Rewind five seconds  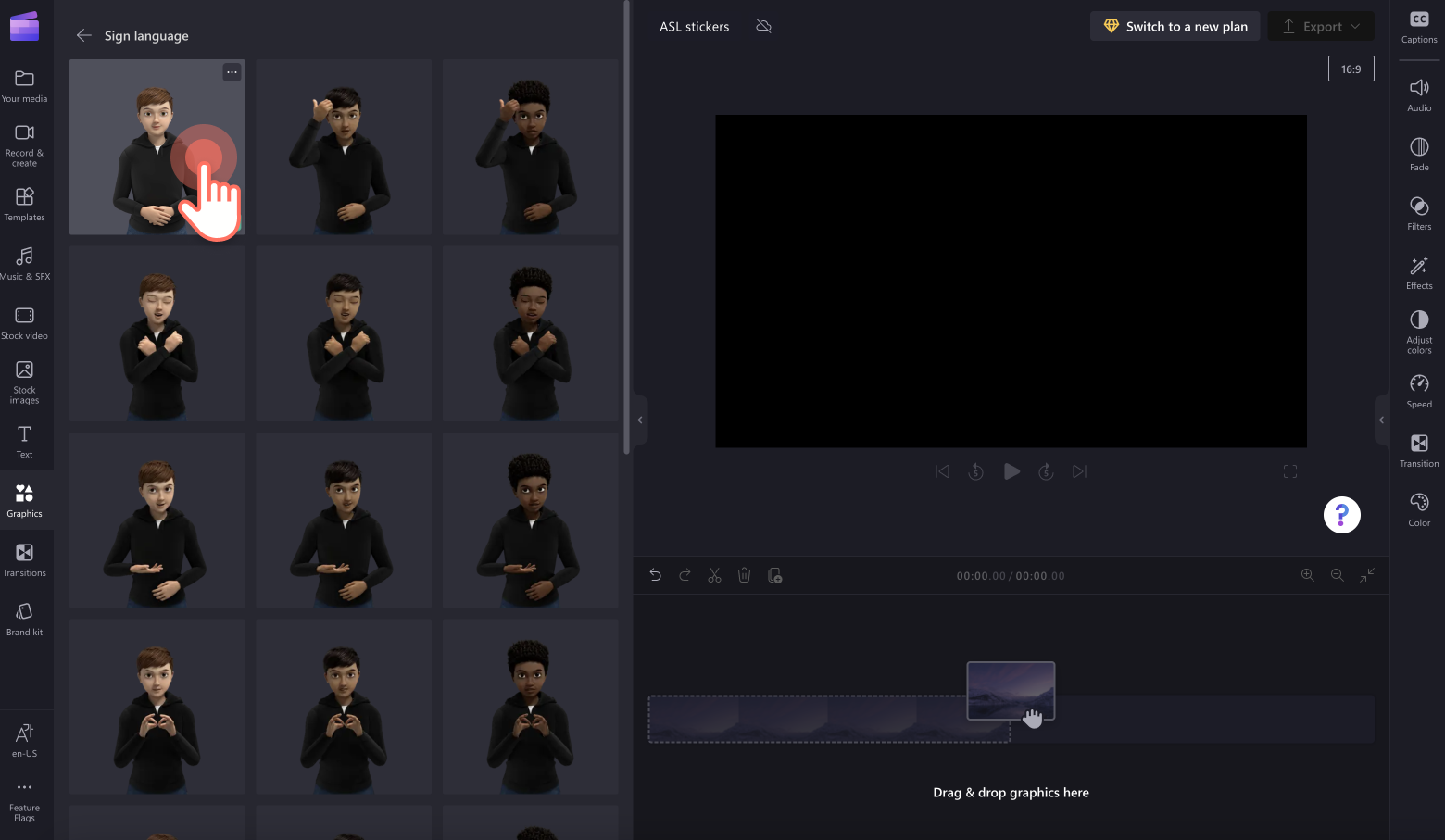[976, 471]
